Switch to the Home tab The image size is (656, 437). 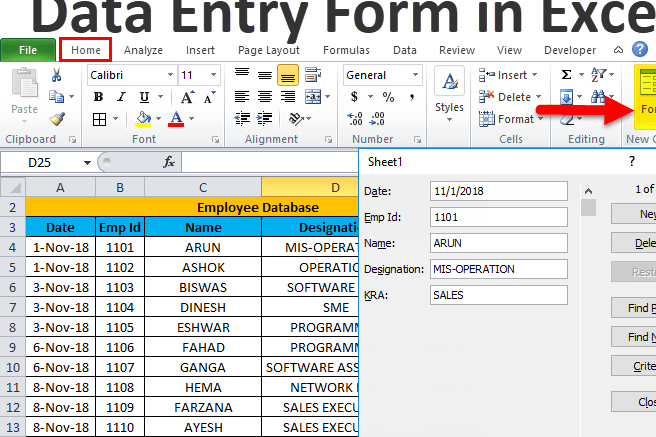[86, 50]
